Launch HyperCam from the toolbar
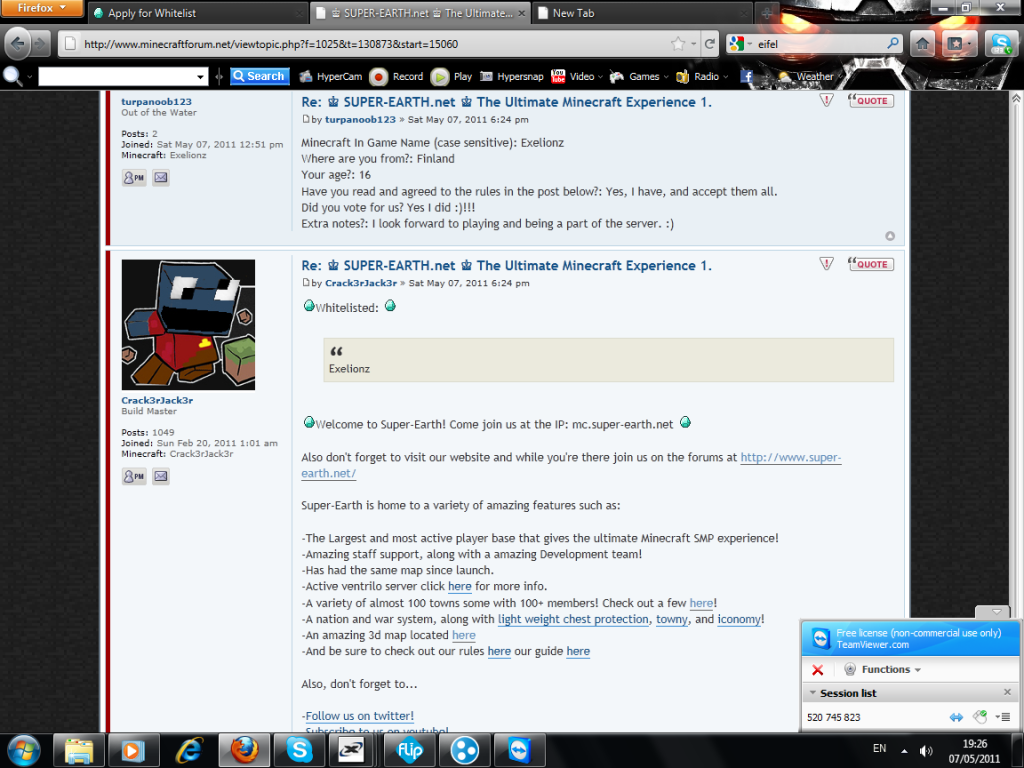This screenshot has width=1024, height=768. point(330,76)
